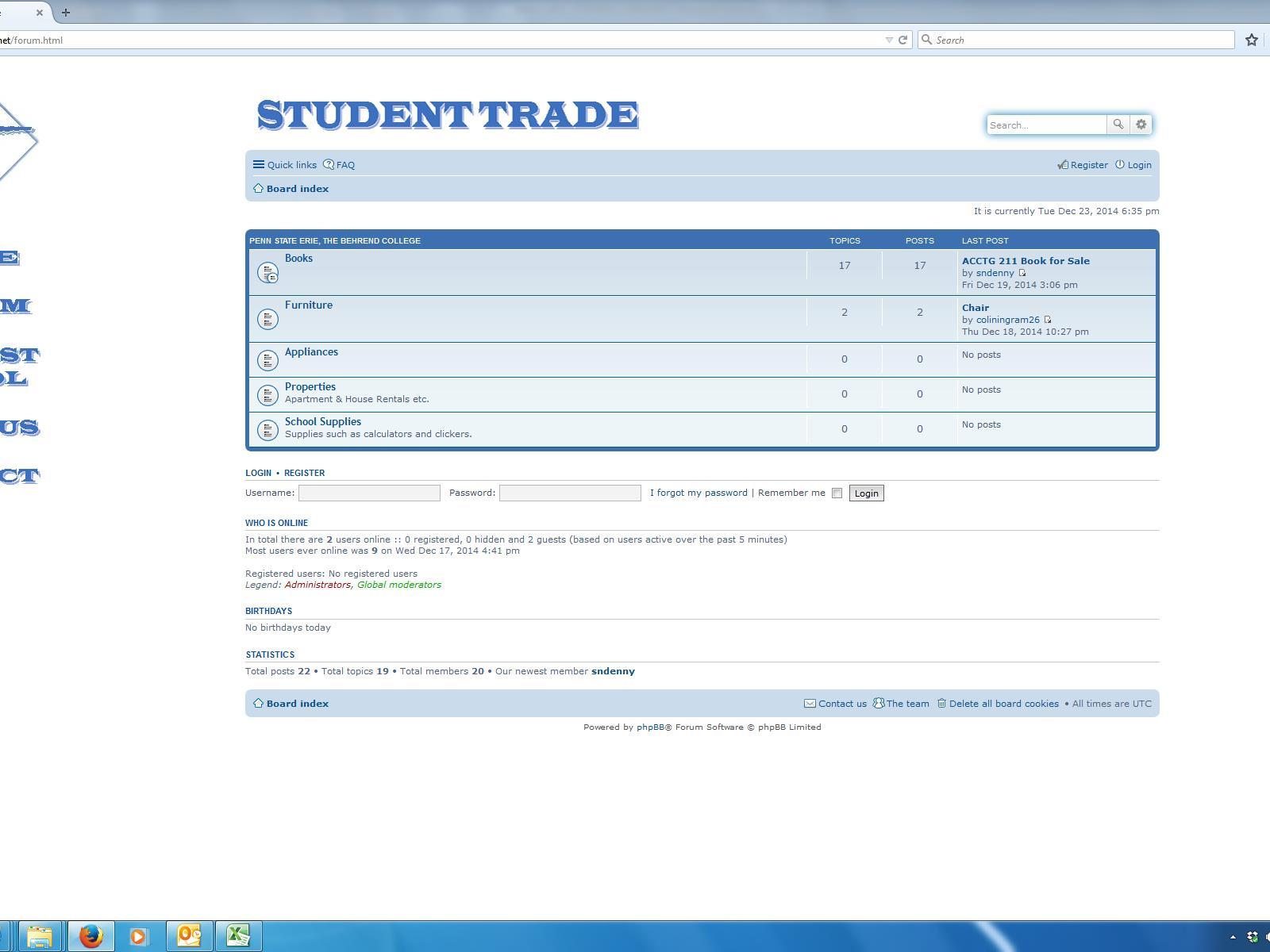Screen dimensions: 1270x952
Task: Open ACCTG 211 Book for Sale post
Action: (1026, 261)
